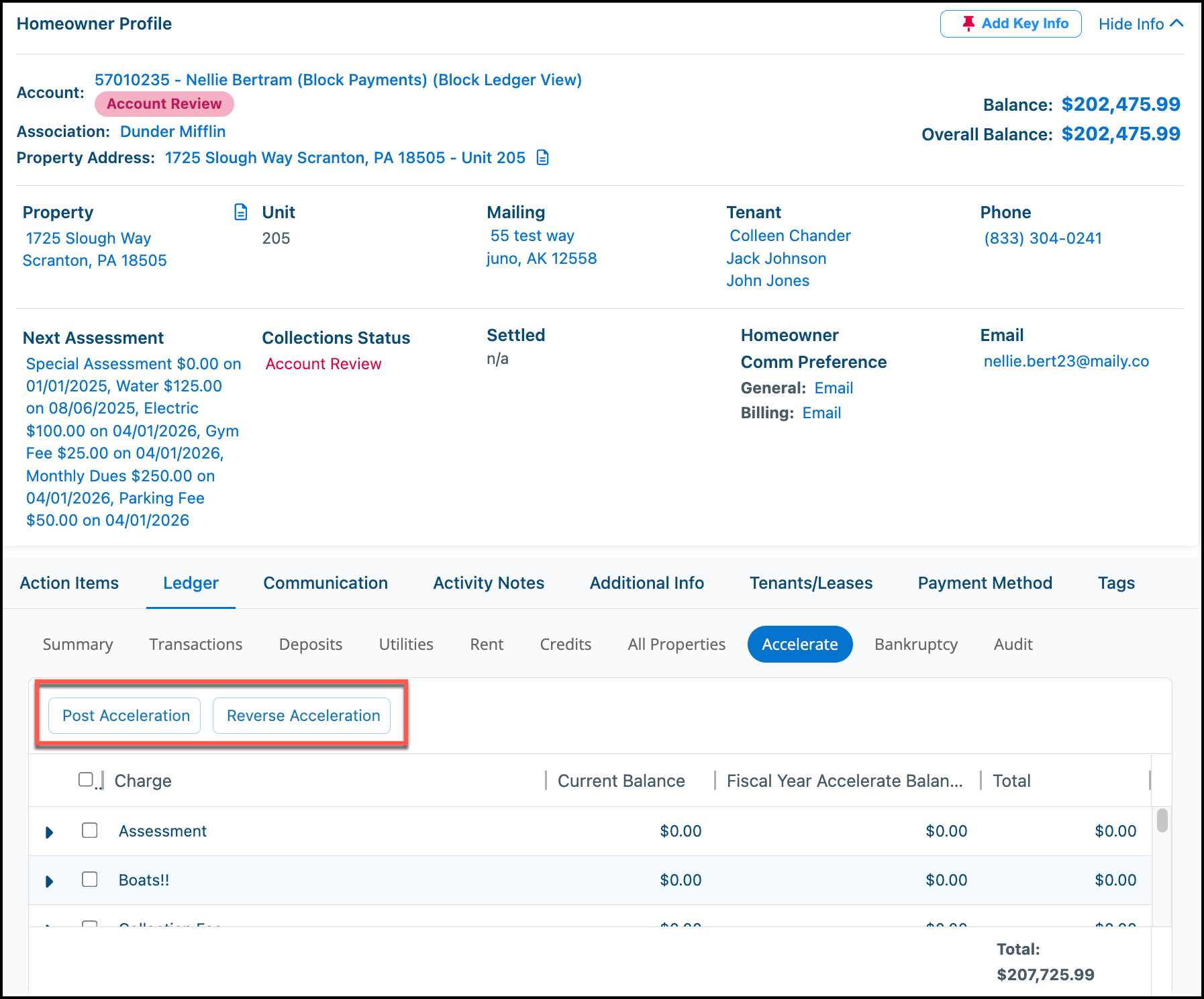Collapse profile with Hide Info chevron
1204x999 pixels.
1176,23
